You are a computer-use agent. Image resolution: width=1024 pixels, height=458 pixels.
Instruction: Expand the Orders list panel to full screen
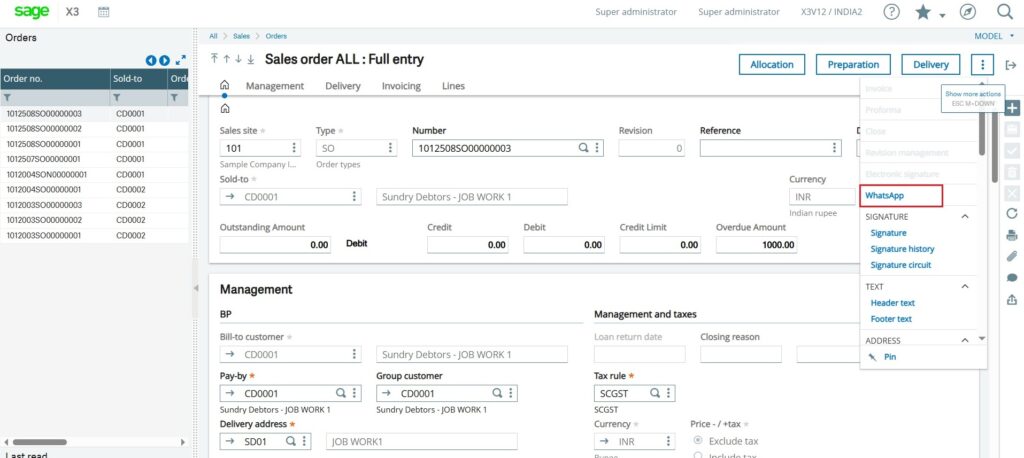pos(181,60)
